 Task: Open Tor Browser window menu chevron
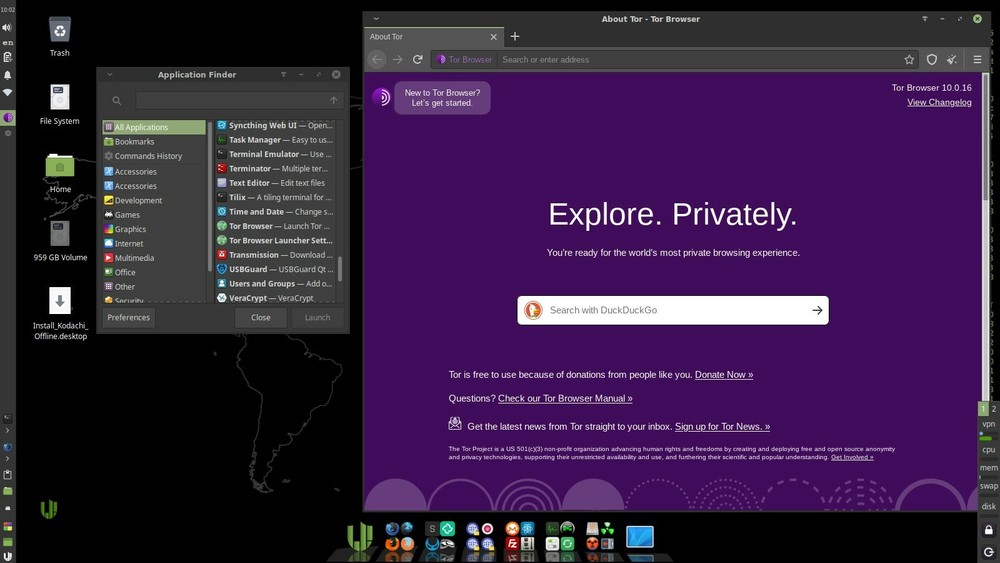(x=376, y=19)
